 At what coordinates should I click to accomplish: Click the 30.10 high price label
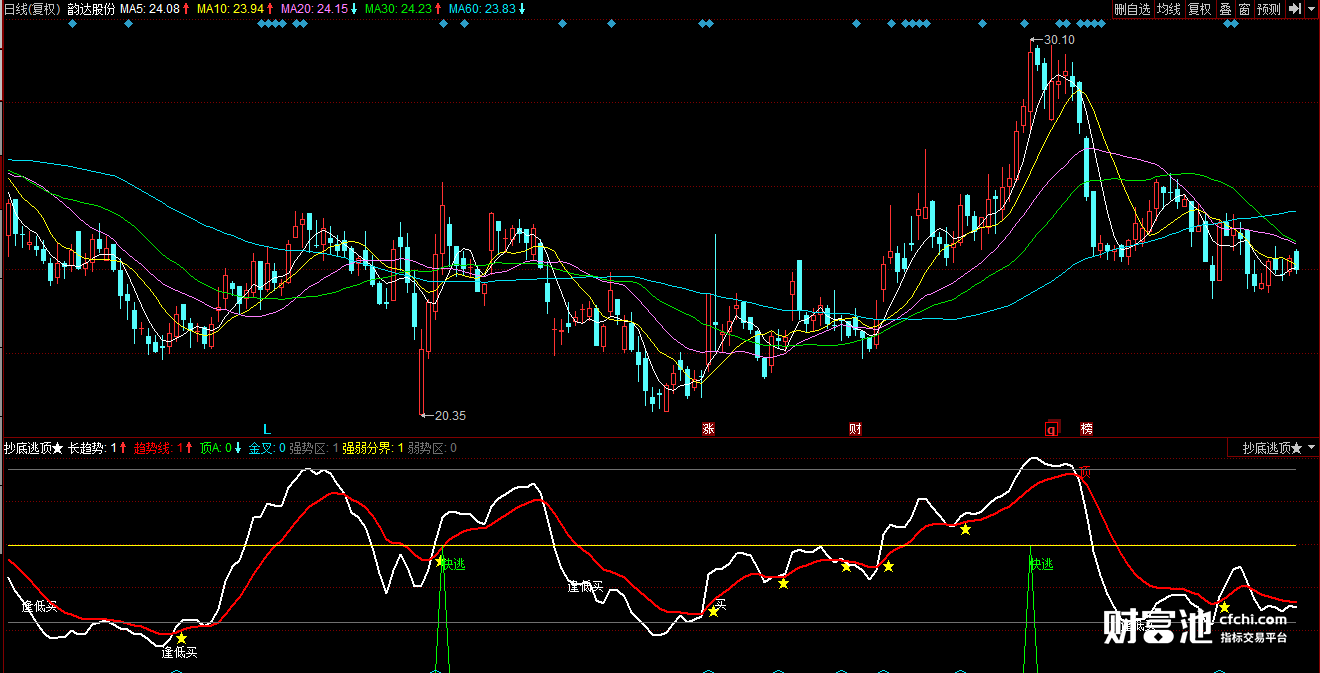click(x=1058, y=40)
